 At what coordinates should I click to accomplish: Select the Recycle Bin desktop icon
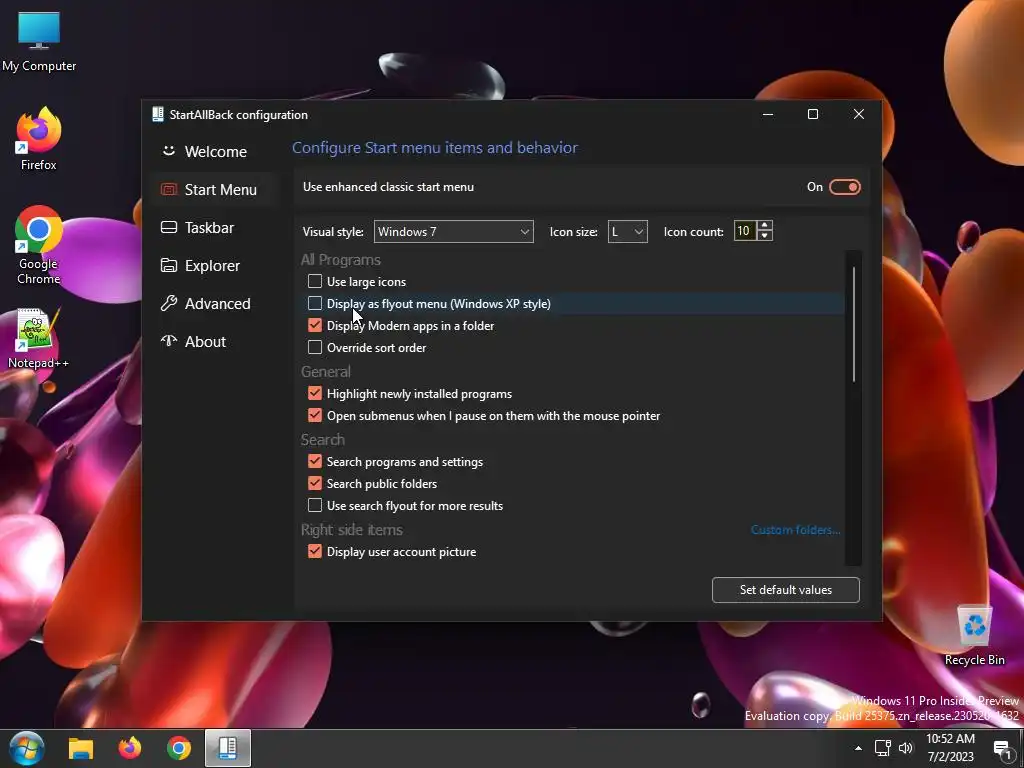point(974,635)
